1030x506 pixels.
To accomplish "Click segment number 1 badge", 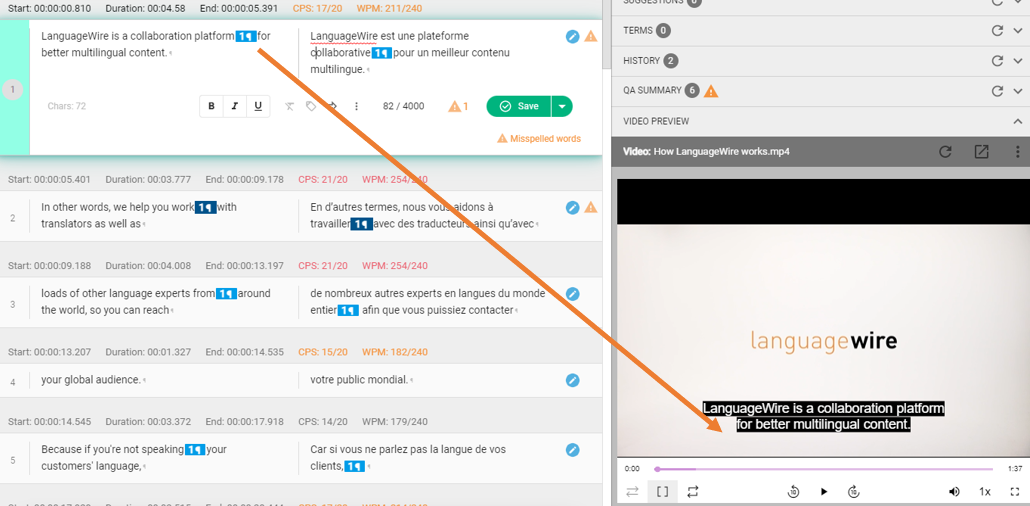I will [x=12, y=89].
